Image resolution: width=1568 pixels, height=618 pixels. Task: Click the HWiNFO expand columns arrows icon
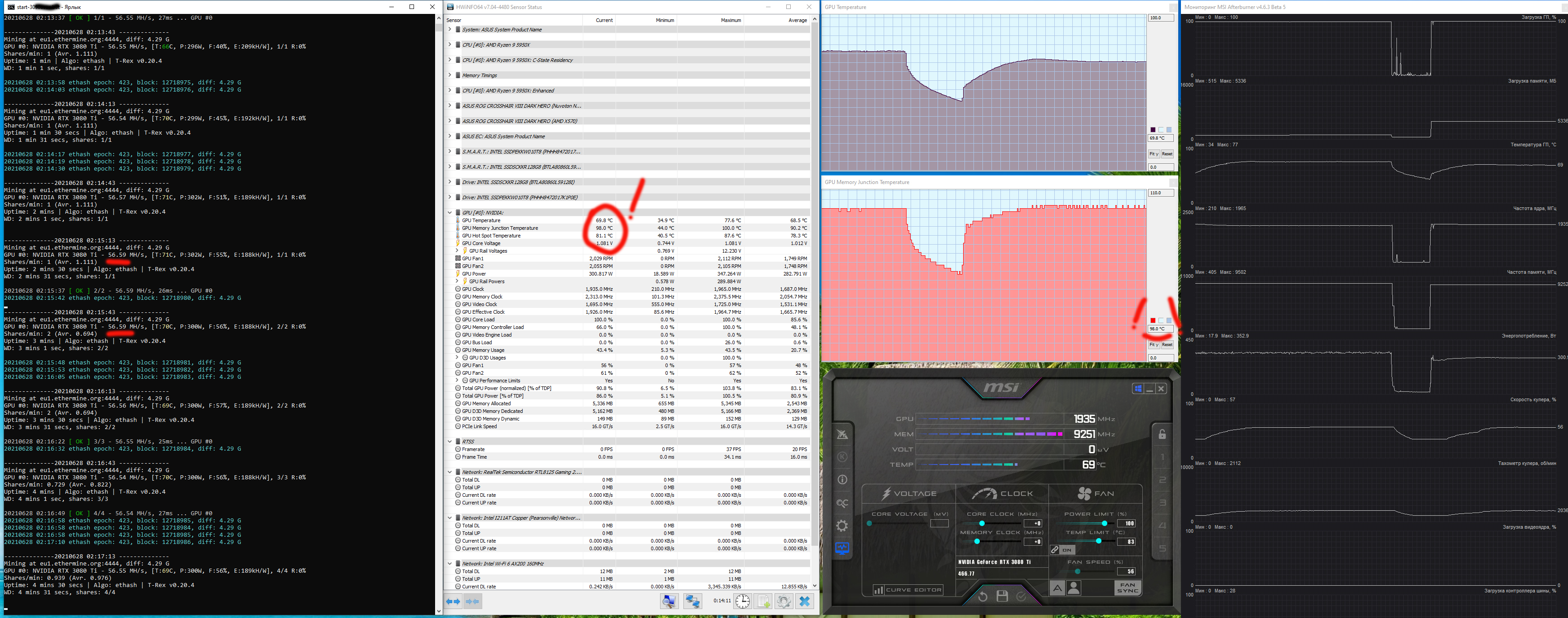click(x=454, y=601)
